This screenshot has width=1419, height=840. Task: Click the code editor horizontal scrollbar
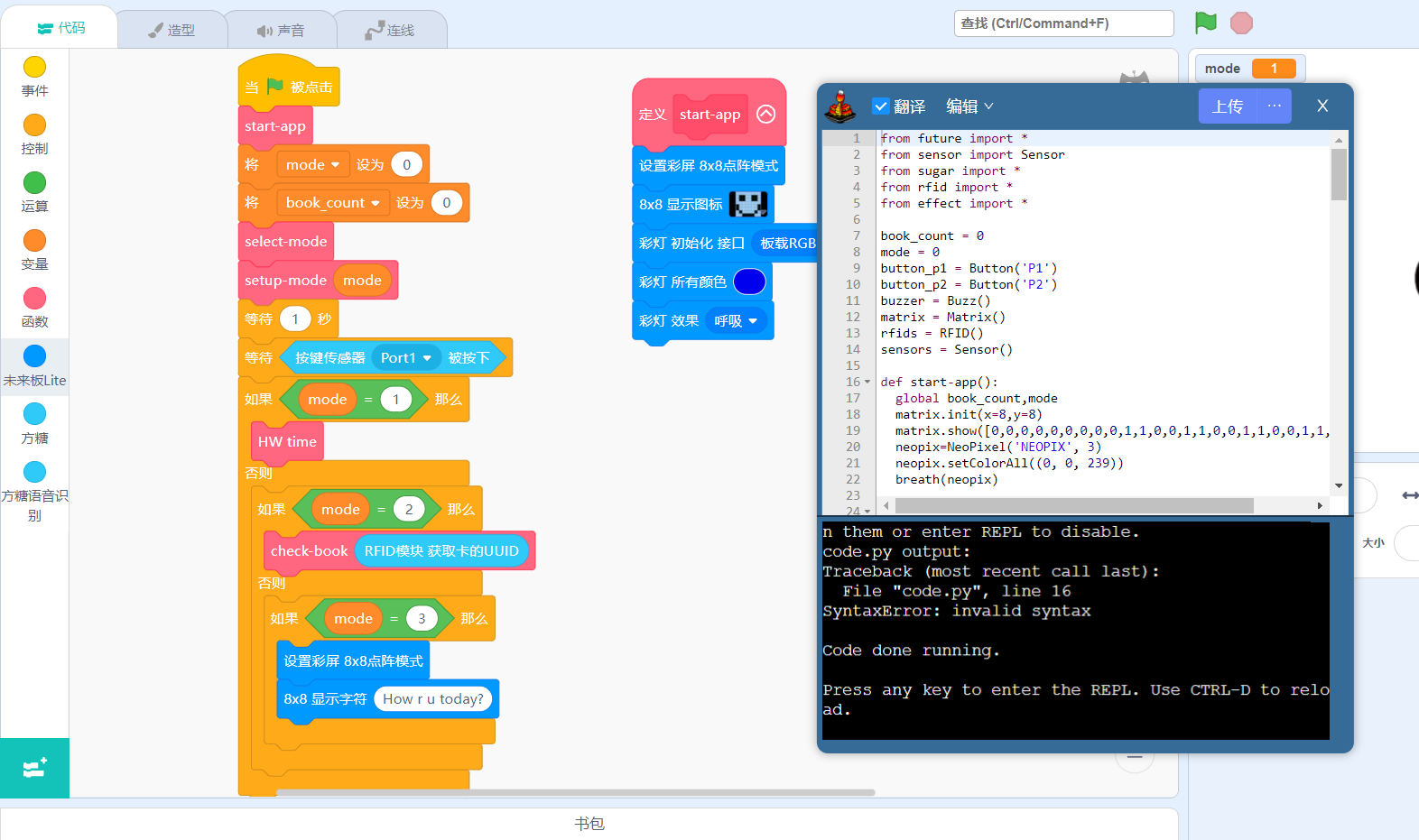point(1074,505)
